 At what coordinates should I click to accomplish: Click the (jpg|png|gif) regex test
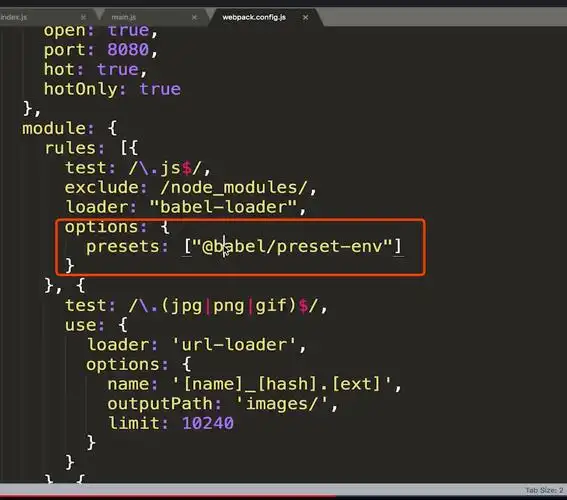click(x=223, y=306)
